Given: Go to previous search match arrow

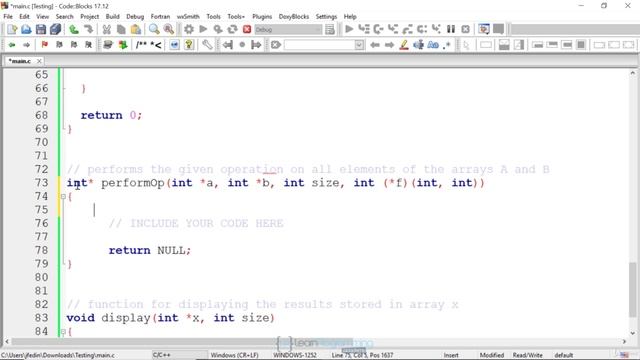Looking at the screenshot, I should pos(375,45).
